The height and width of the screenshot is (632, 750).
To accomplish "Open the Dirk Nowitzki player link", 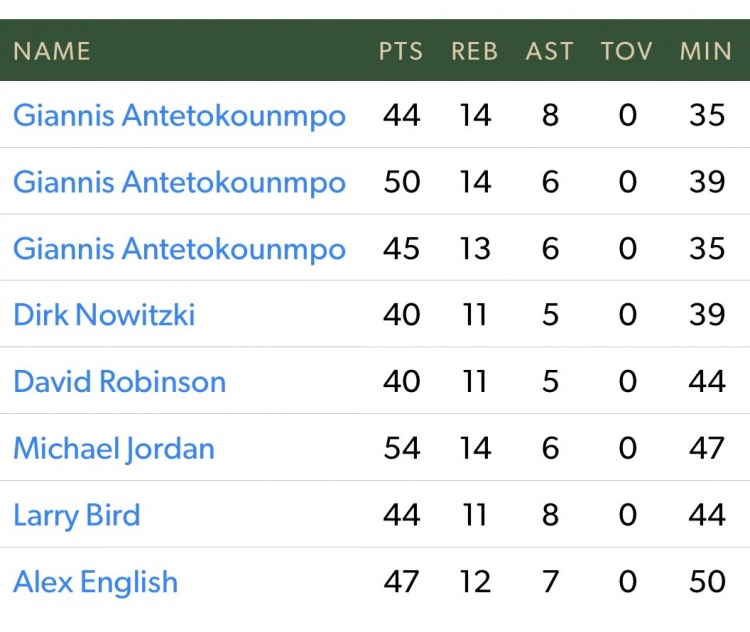I will click(x=104, y=315).
